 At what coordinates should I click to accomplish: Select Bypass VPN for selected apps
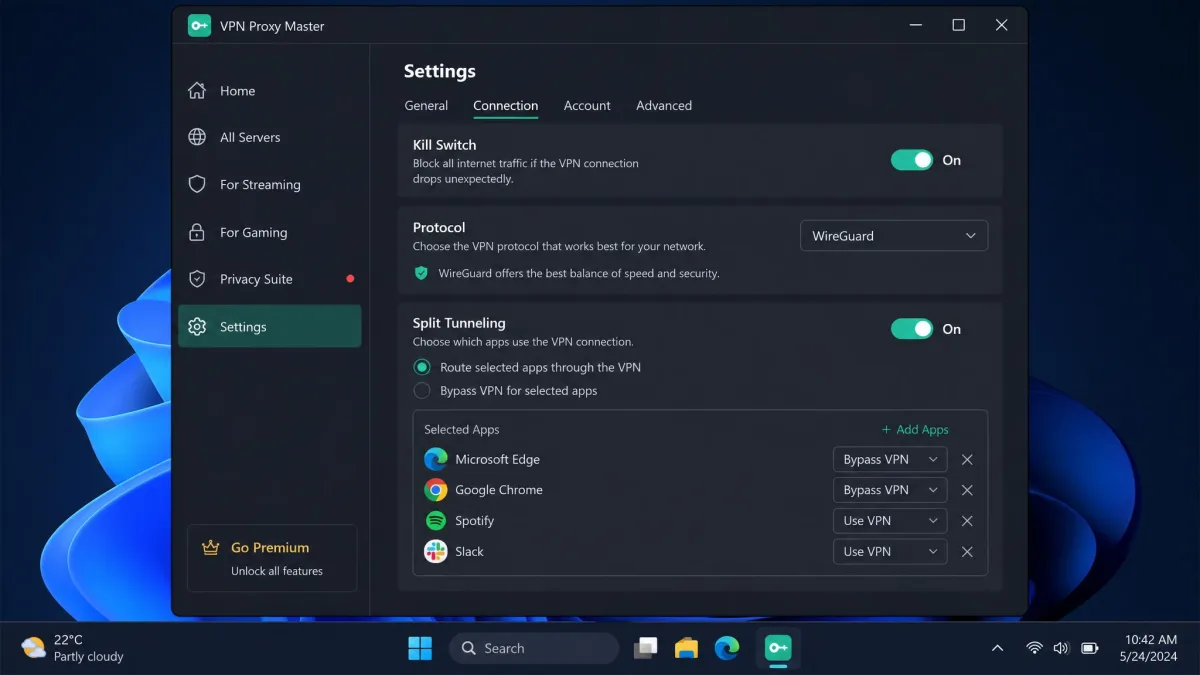click(x=422, y=391)
